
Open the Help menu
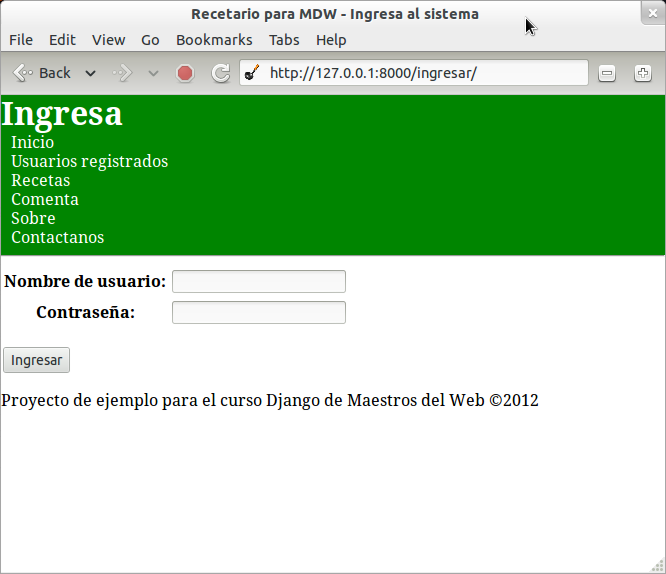pyautogui.click(x=331, y=40)
